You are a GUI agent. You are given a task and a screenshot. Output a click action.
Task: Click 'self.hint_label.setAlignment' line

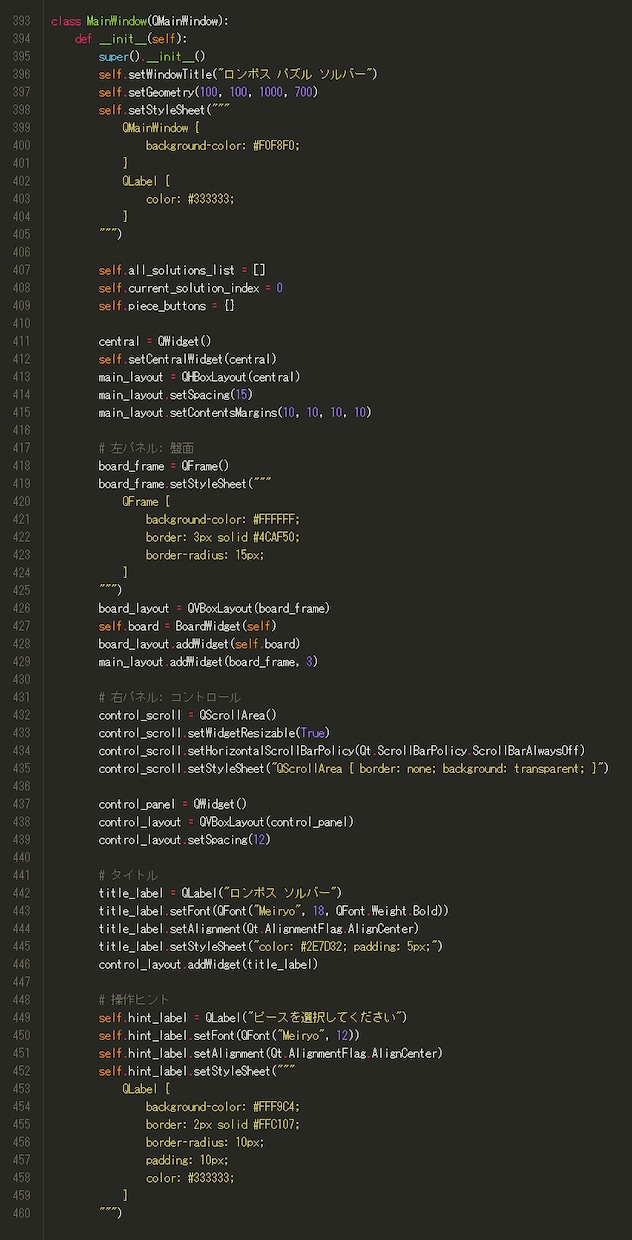pos(270,1053)
